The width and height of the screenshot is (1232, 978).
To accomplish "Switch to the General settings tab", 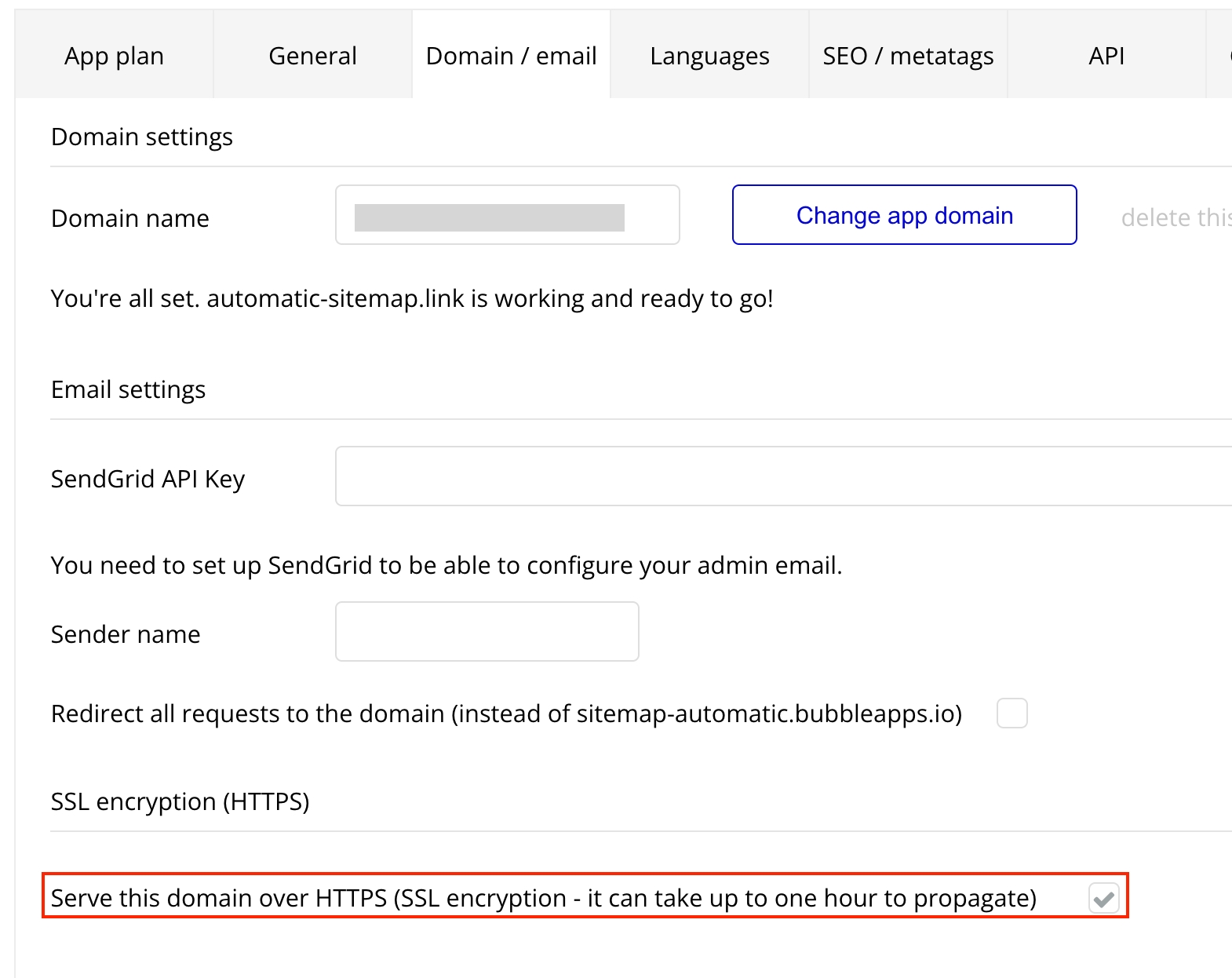I will pos(312,56).
